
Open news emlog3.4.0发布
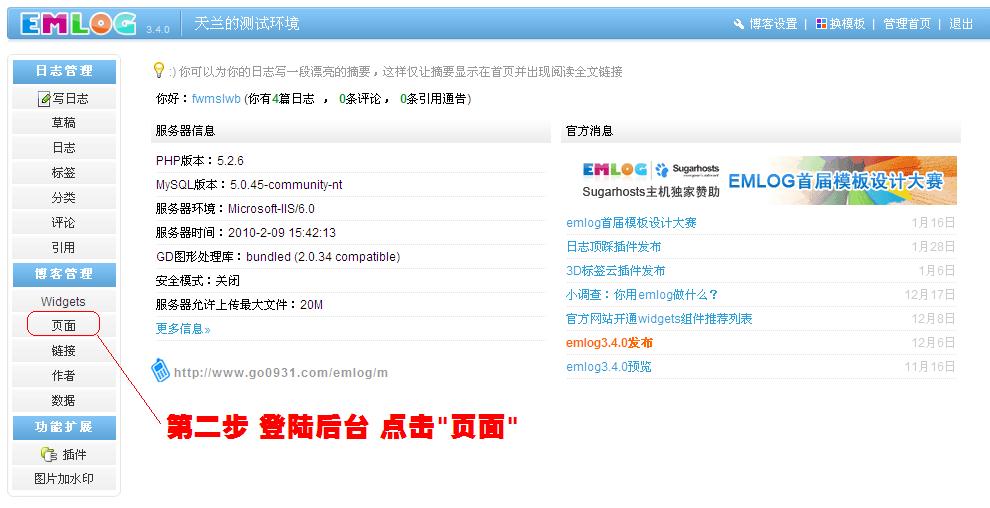[609, 343]
